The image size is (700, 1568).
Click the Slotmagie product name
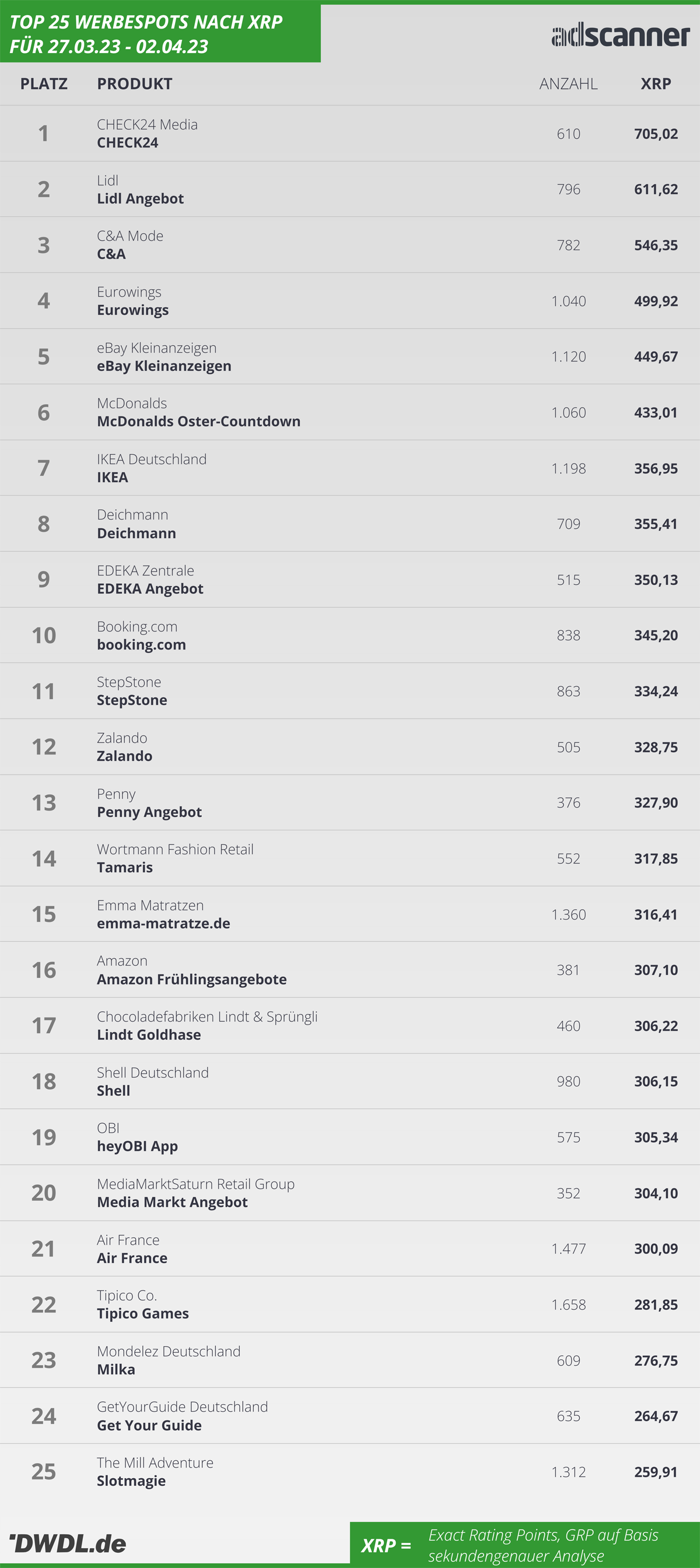131,1481
